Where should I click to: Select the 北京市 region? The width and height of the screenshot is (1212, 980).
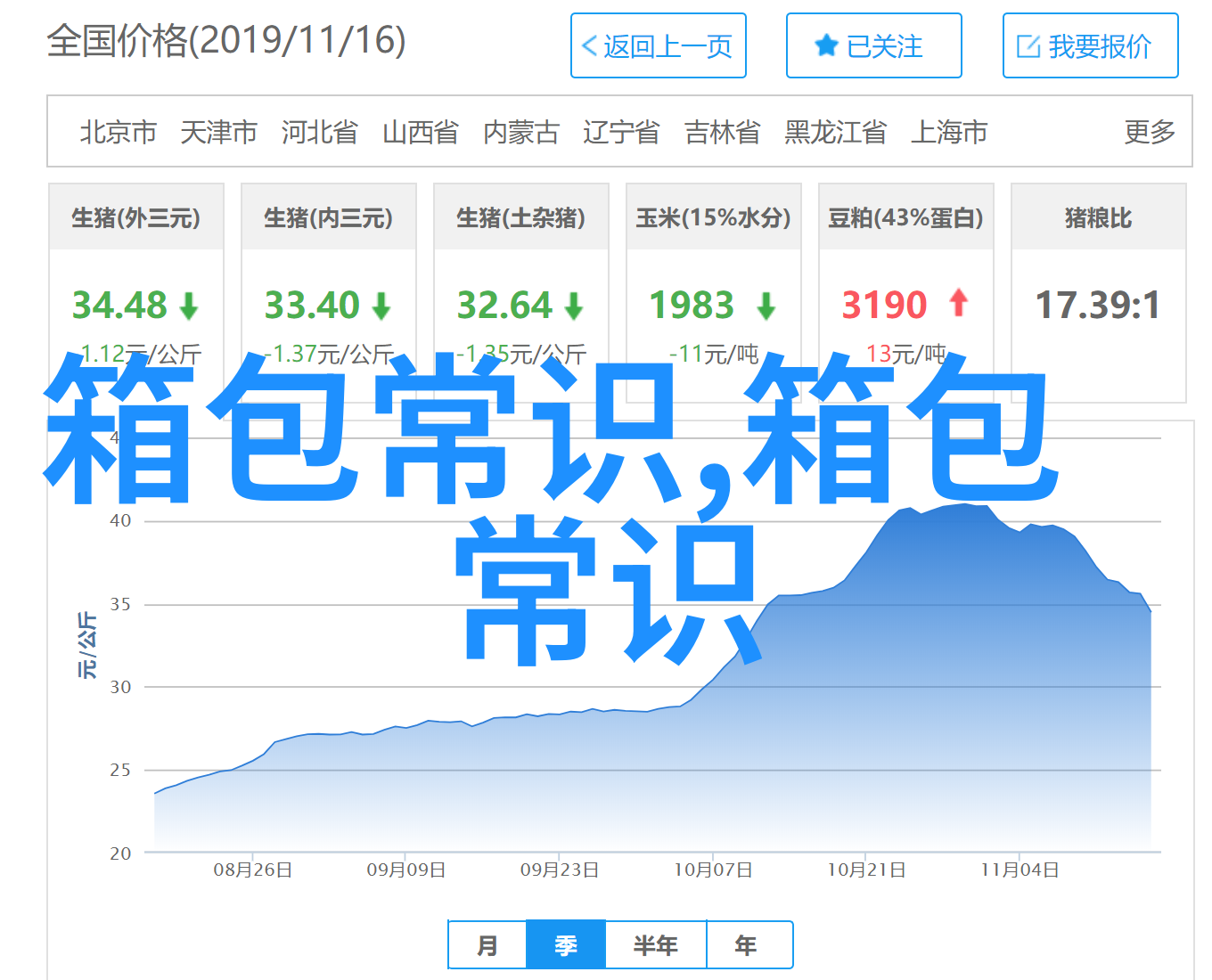[119, 132]
